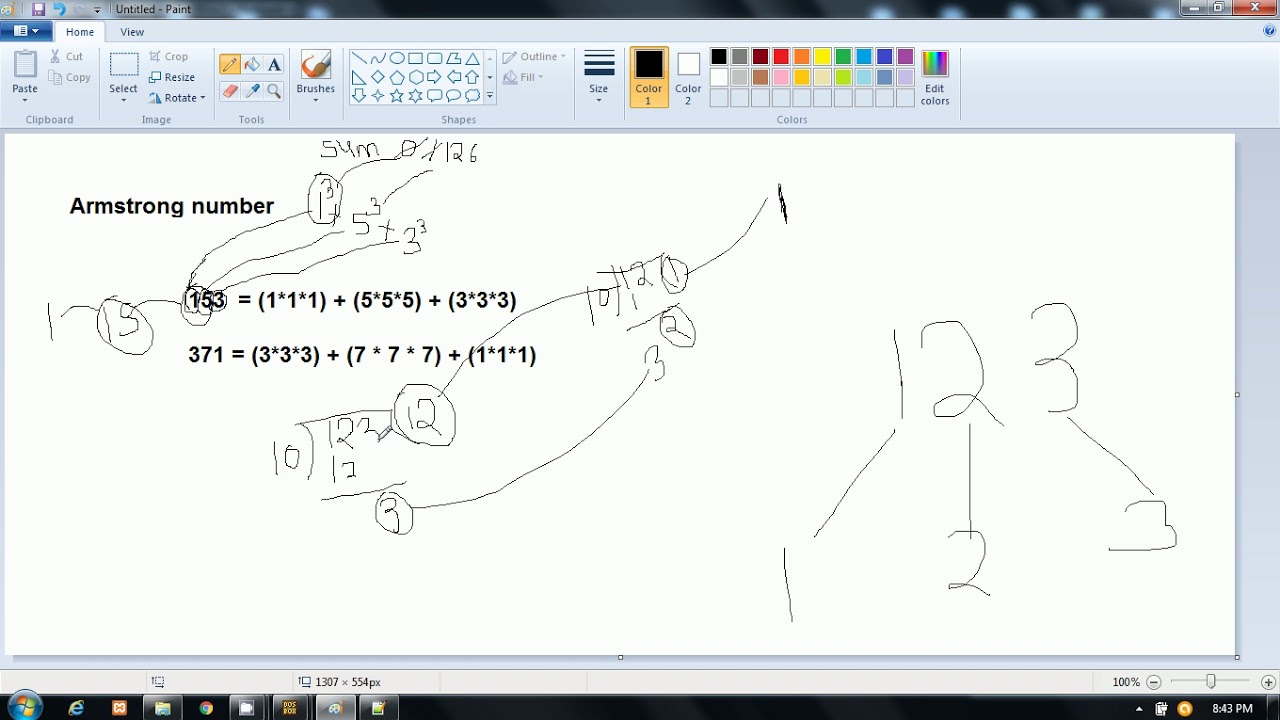Open the Select dropdown arrow

(x=124, y=100)
